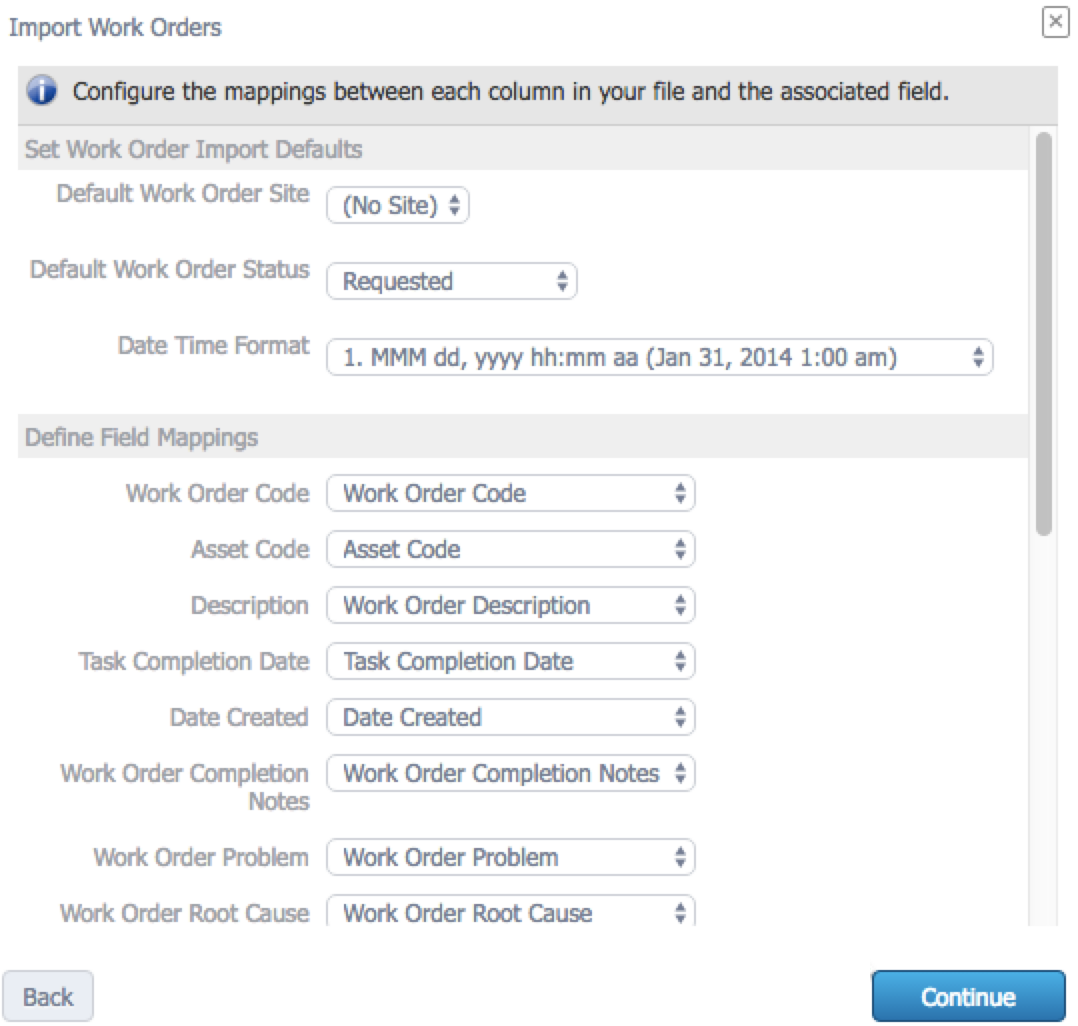Viewport: 1078px width, 1026px height.
Task: Open the Work Order Code mapping dropdown
Action: click(x=511, y=493)
